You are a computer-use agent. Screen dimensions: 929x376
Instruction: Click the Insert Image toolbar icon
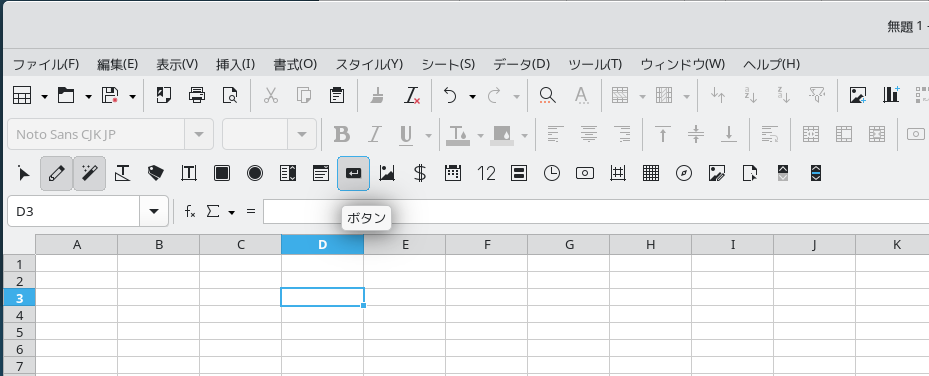tap(858, 95)
